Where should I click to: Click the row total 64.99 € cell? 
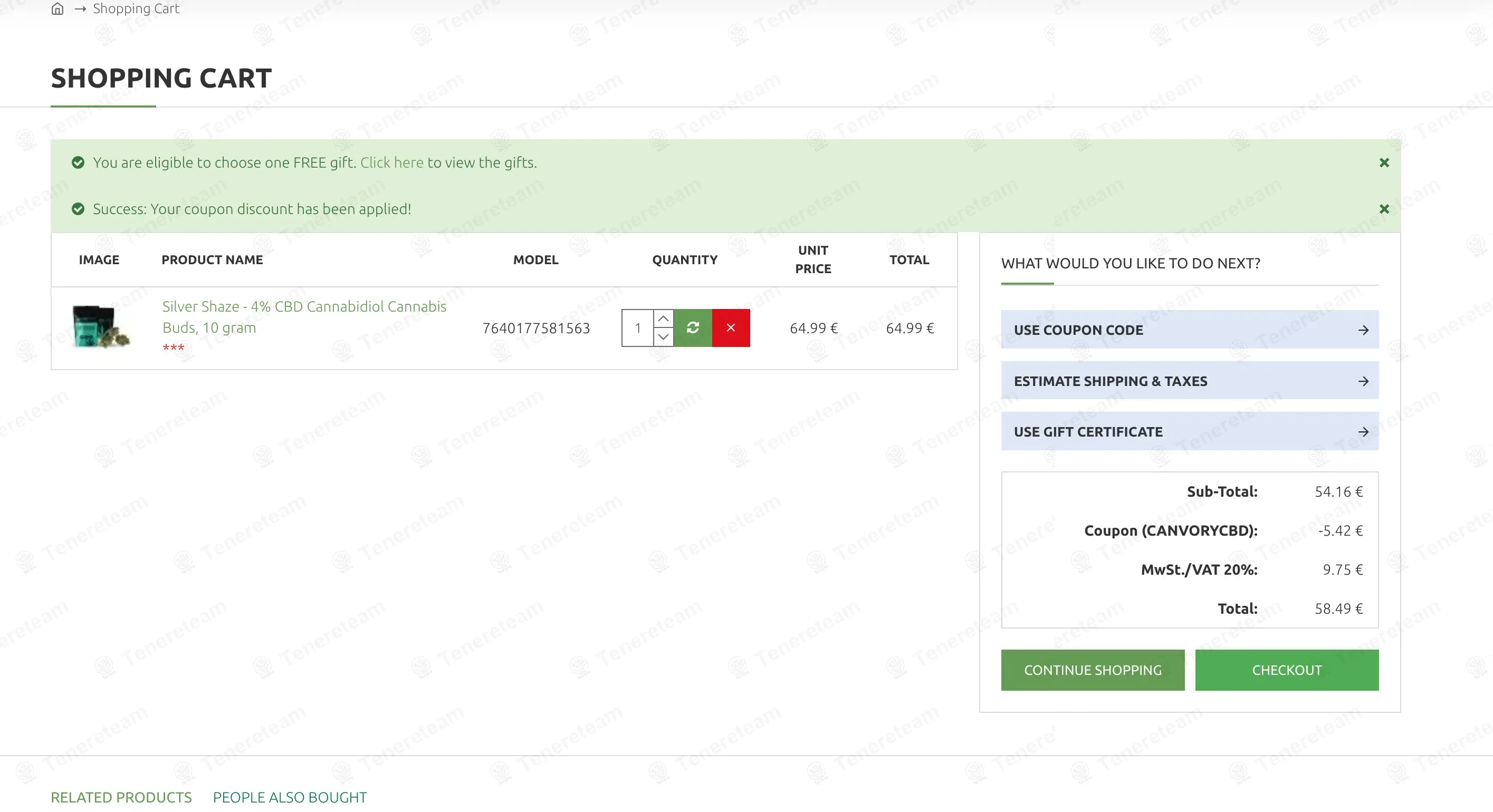pos(910,328)
